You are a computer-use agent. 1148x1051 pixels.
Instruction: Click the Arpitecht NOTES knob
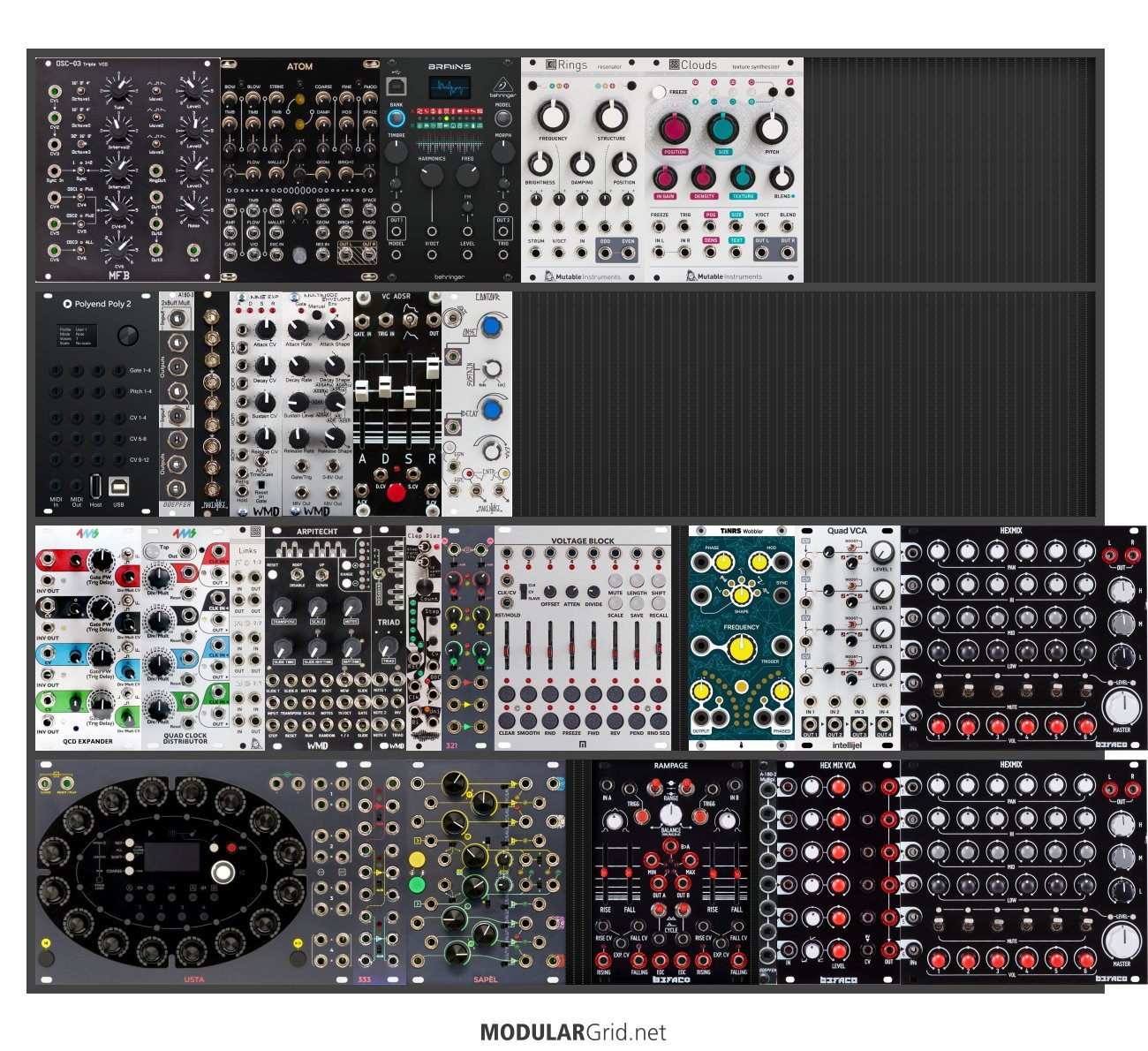(x=351, y=608)
